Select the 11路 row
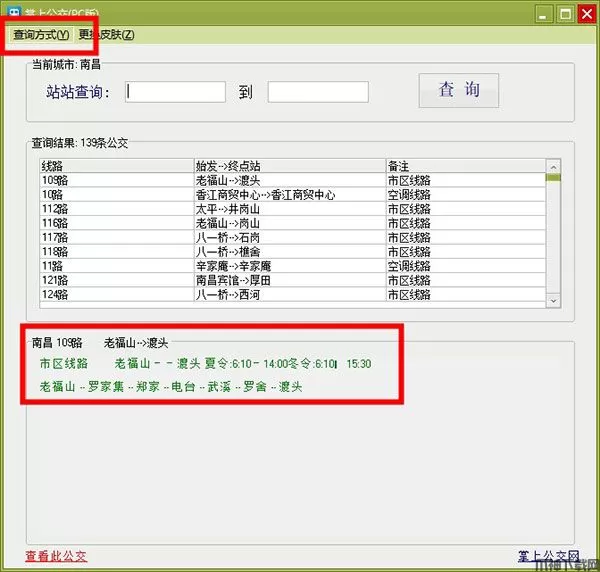The image size is (600, 572). [293, 266]
